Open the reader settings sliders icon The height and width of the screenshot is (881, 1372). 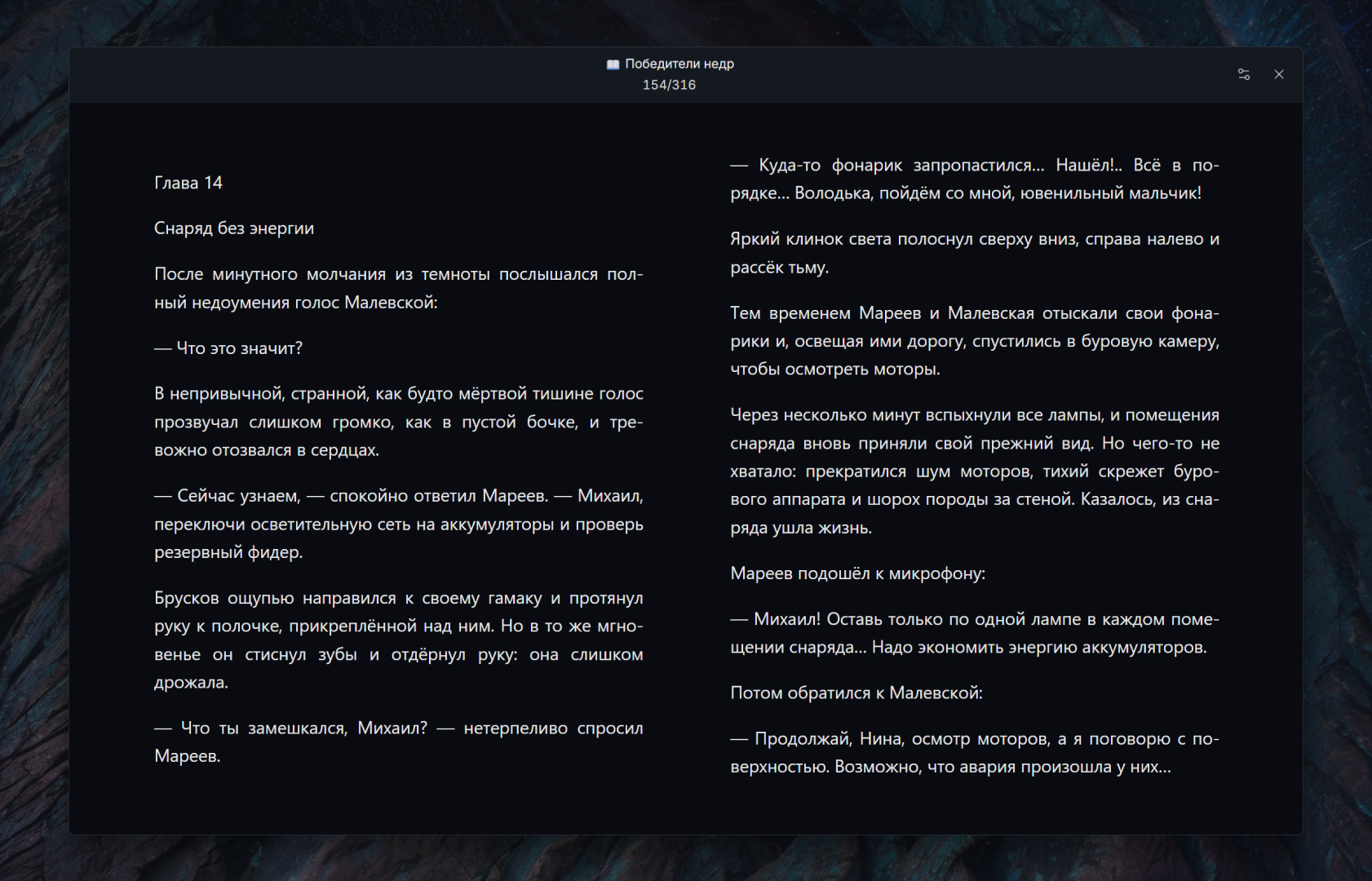[x=1243, y=74]
